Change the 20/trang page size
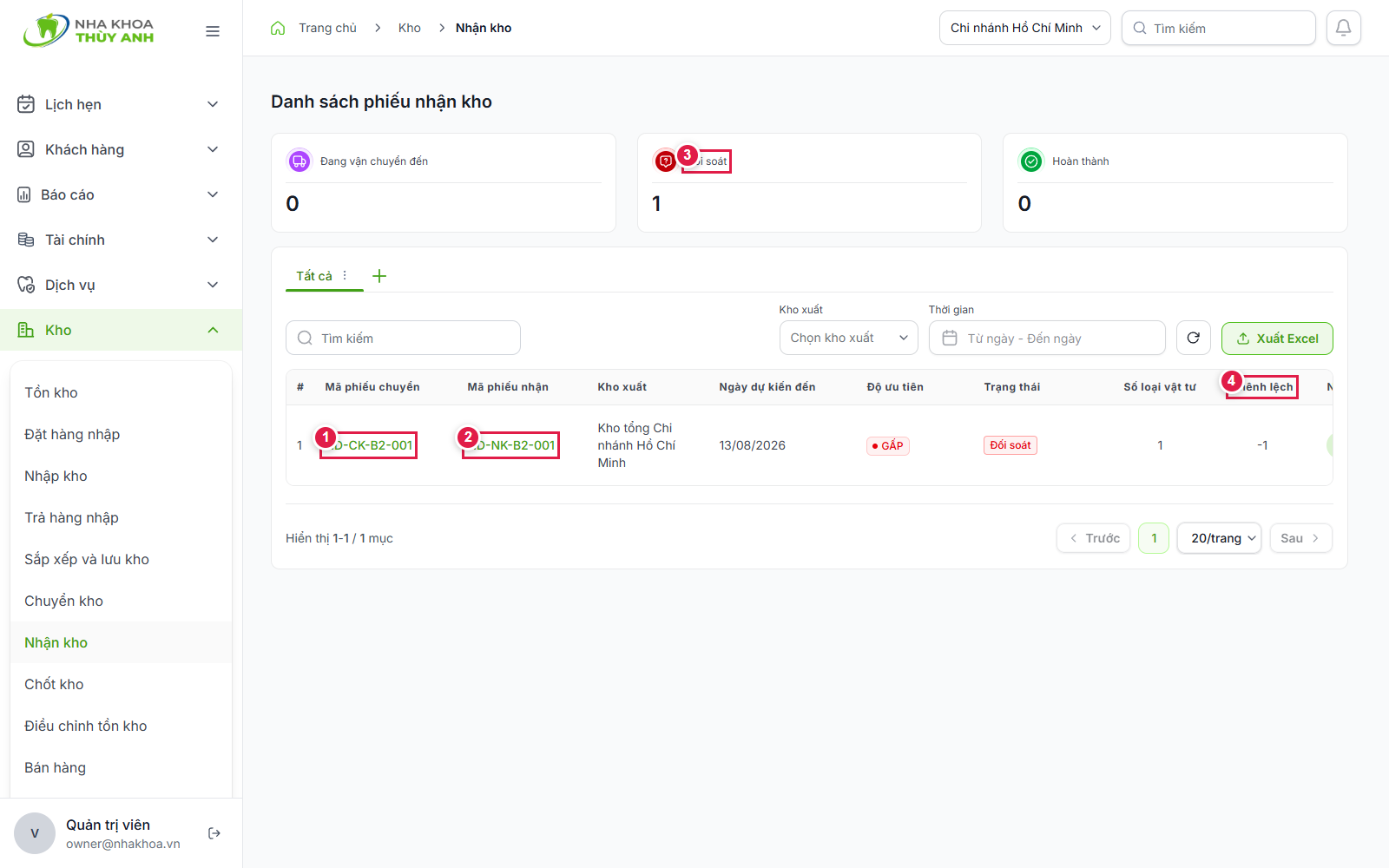This screenshot has width=1389, height=868. 1219,538
